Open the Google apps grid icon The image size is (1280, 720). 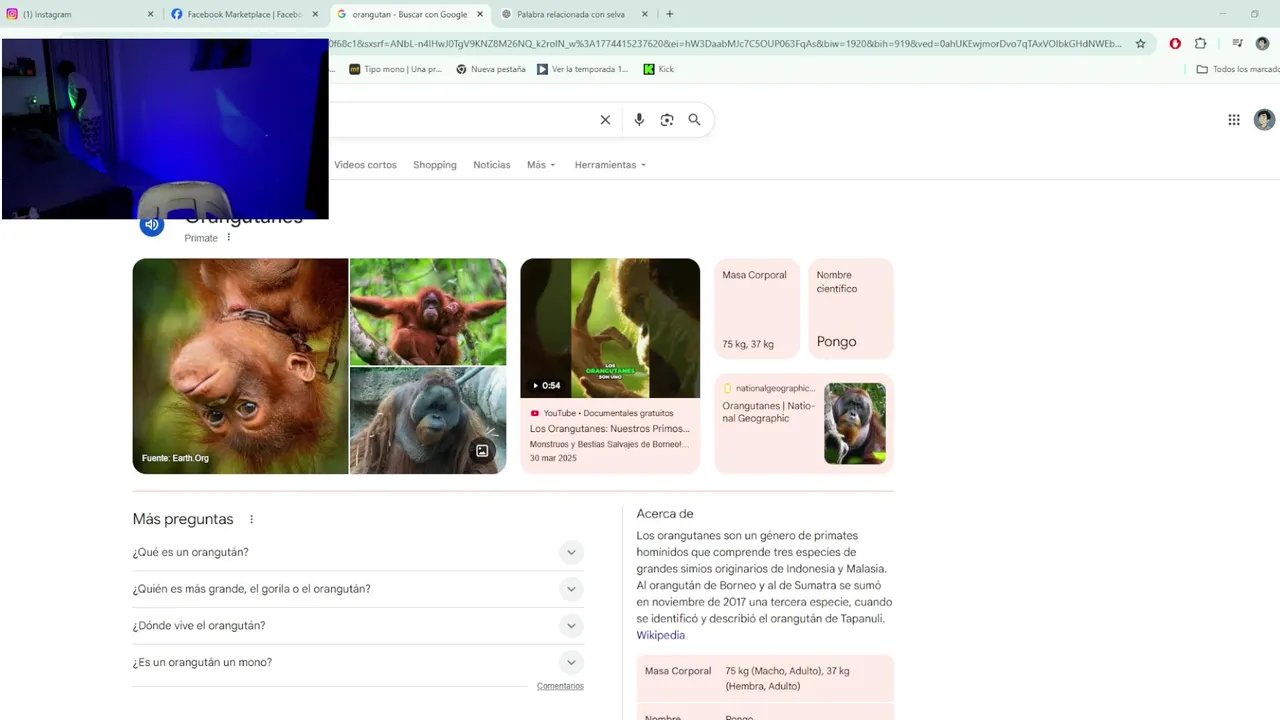(1234, 120)
